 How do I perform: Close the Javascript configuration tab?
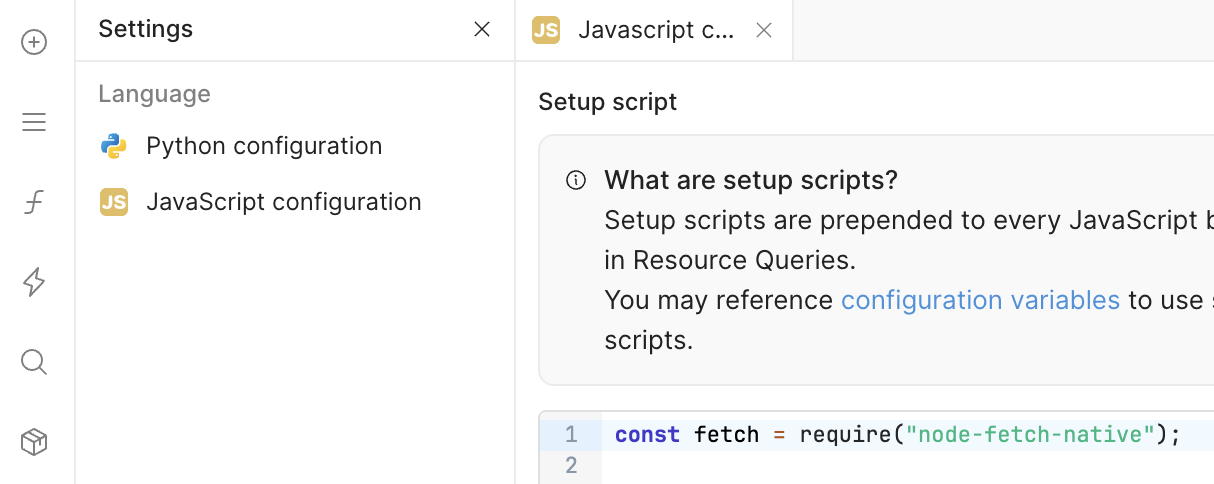pyautogui.click(x=764, y=30)
